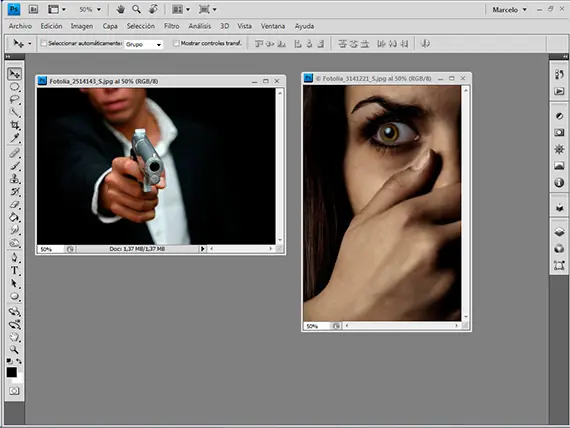Image resolution: width=570 pixels, height=428 pixels.
Task: Pick the Eyedropper tool
Action: pyautogui.click(x=14, y=138)
